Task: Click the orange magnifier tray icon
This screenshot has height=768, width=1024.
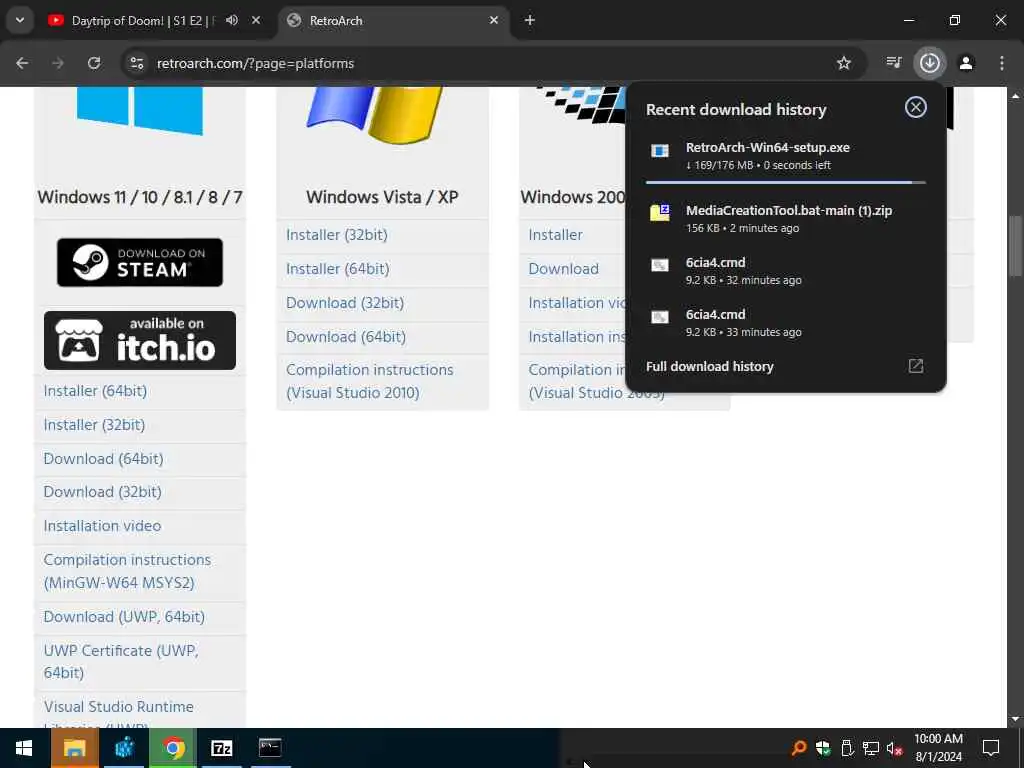Action: [x=798, y=748]
